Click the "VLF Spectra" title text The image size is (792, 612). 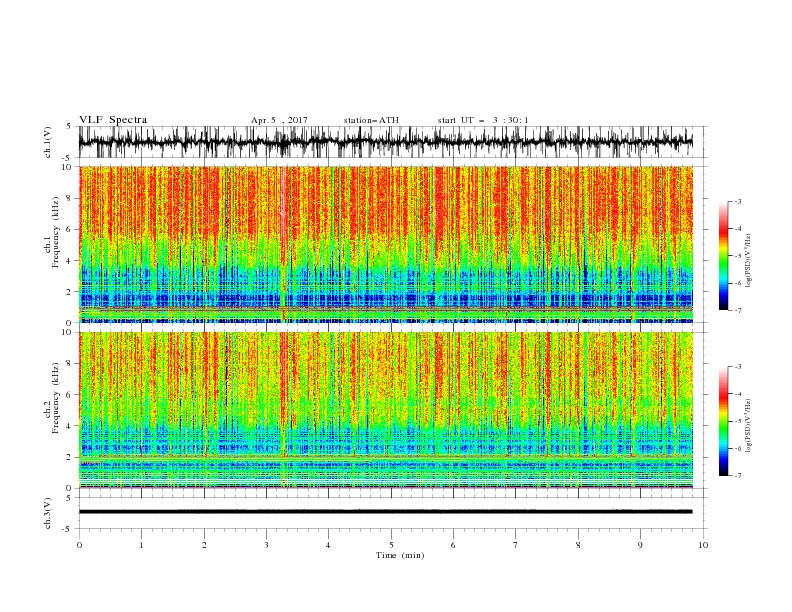pos(113,120)
